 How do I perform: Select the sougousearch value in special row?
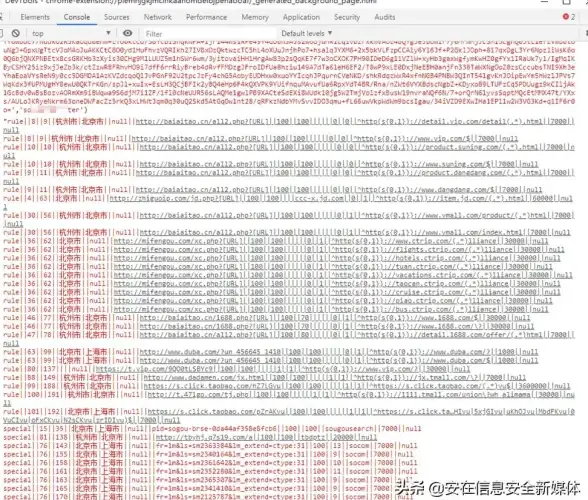349,429
